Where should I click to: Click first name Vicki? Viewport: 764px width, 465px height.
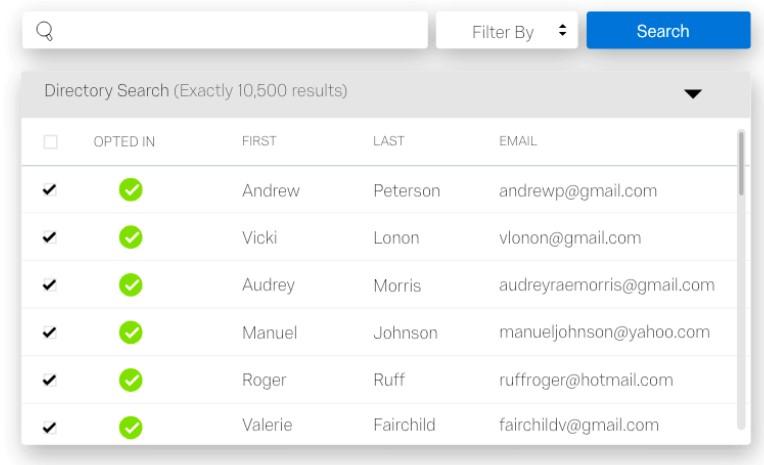(260, 238)
